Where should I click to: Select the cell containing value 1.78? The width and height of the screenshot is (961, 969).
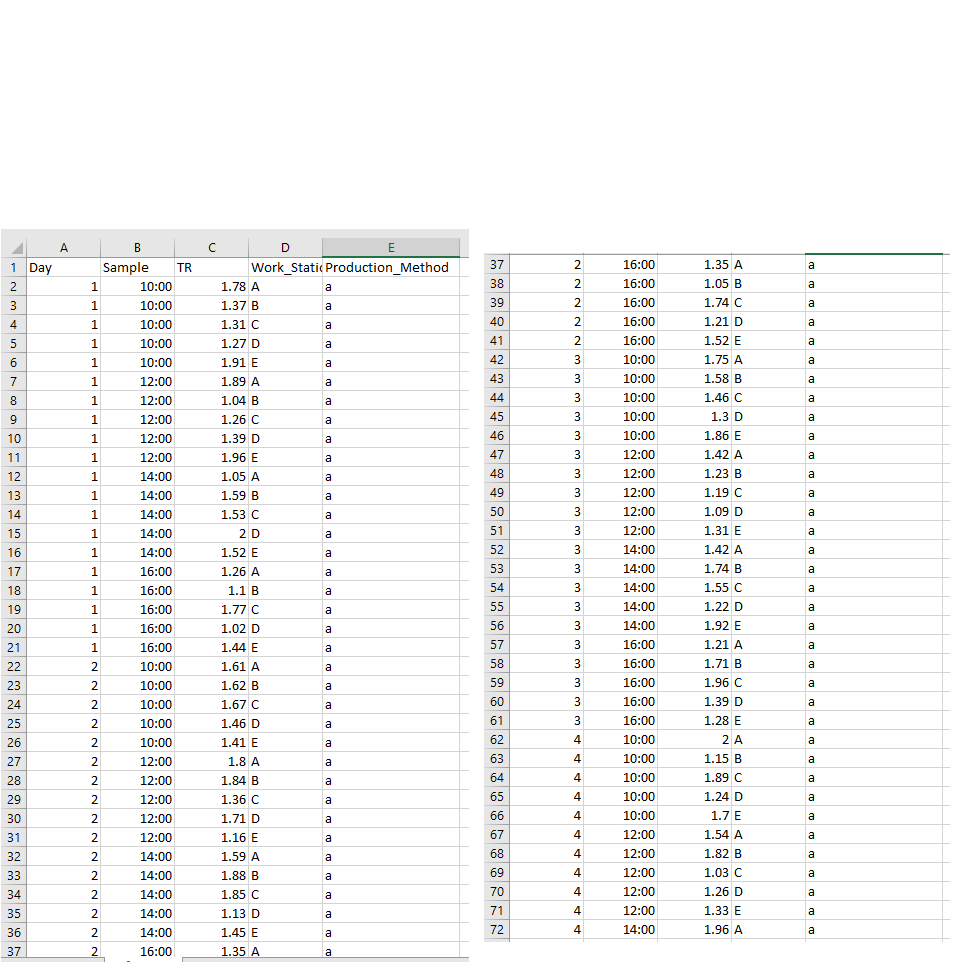[211, 286]
